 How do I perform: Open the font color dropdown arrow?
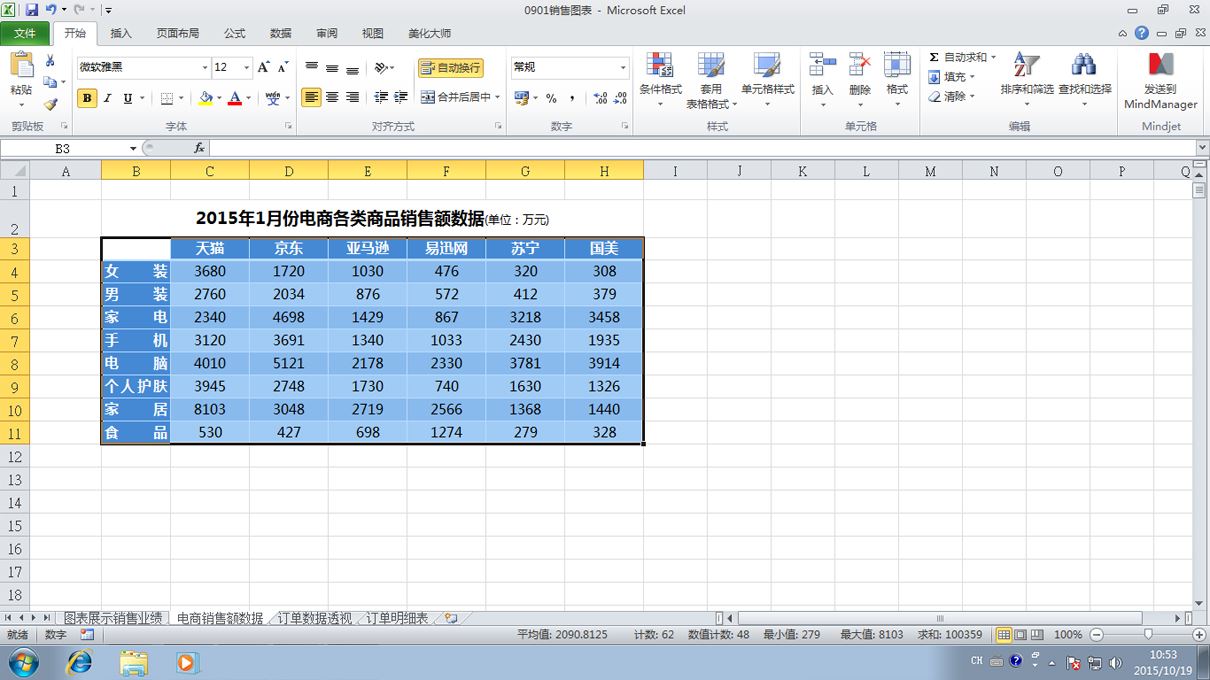(248, 98)
